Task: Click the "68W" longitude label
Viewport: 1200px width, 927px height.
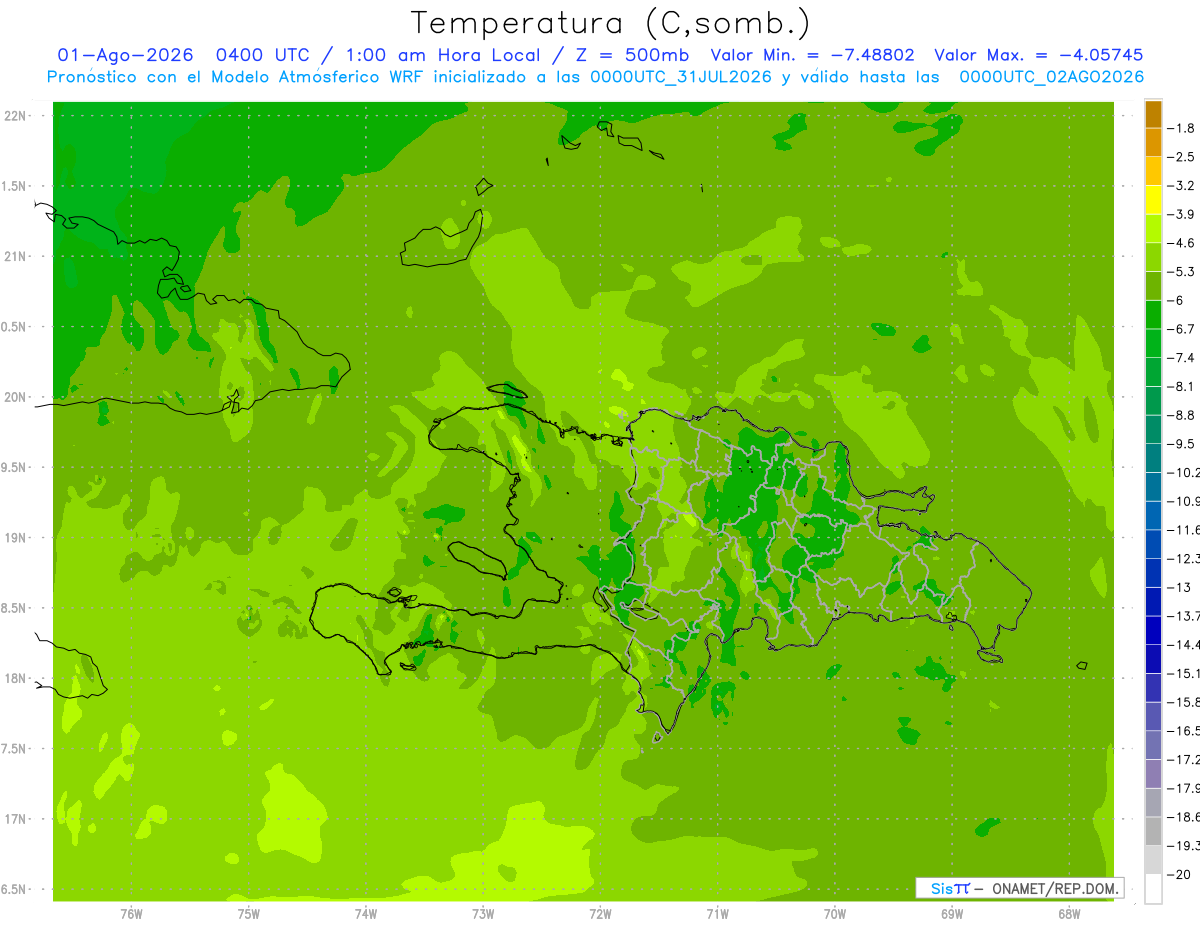Action: pos(1069,914)
